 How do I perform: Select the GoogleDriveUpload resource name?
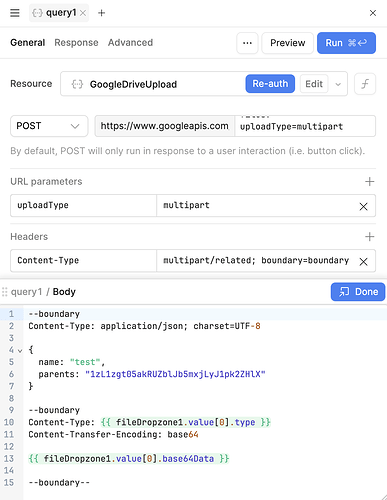pyautogui.click(x=133, y=84)
